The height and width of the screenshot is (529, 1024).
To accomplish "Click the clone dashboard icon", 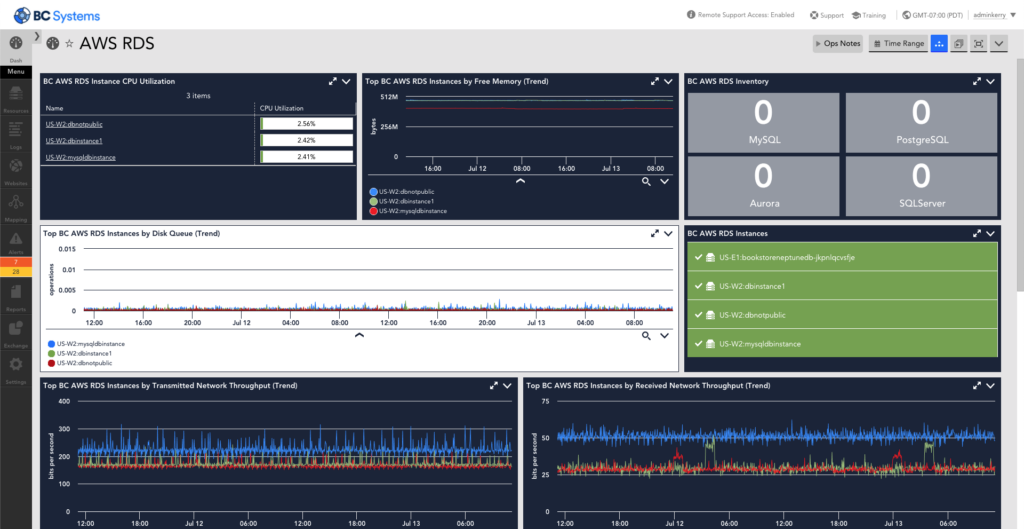I will [959, 44].
